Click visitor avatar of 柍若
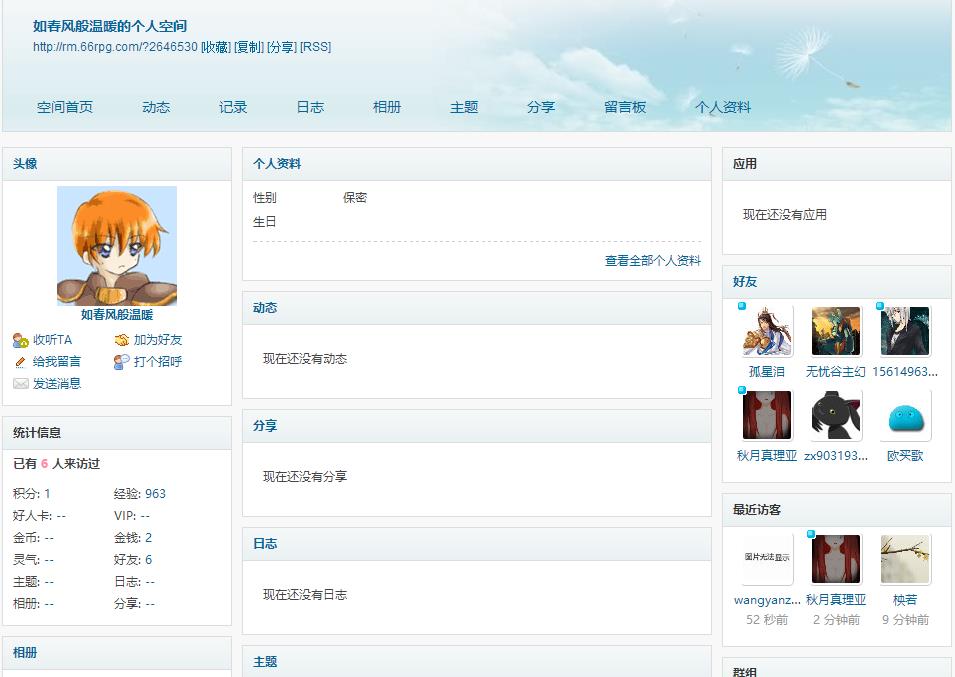The height and width of the screenshot is (677, 955). coord(905,558)
